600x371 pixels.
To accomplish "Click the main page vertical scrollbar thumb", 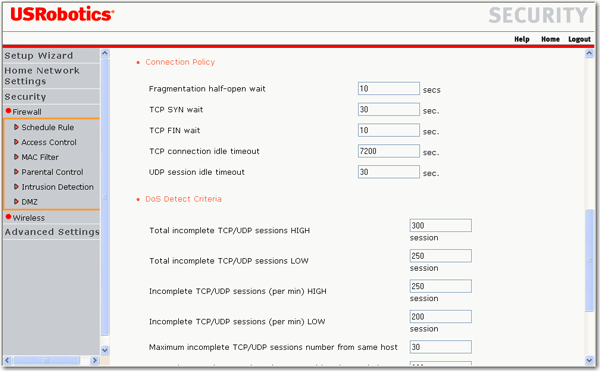I will (x=590, y=260).
